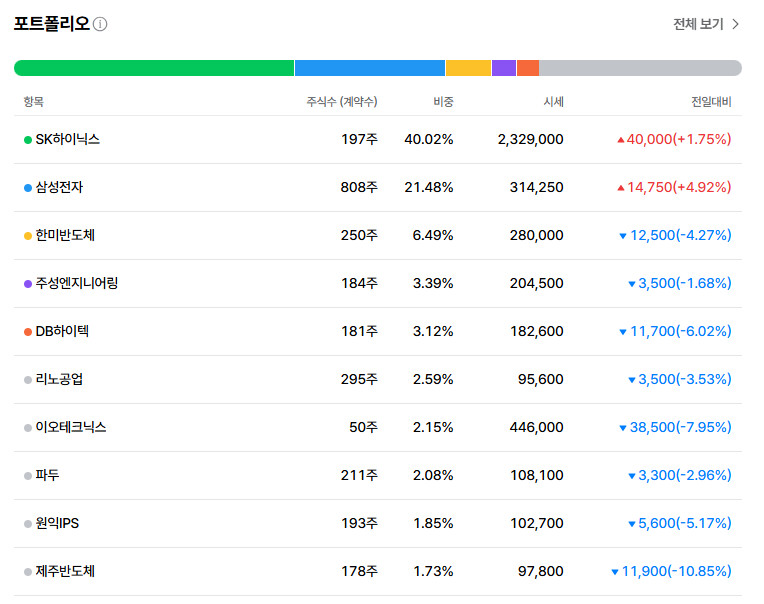Click the 178주 share count
Viewport: 764px width, 604px height.
(359, 571)
